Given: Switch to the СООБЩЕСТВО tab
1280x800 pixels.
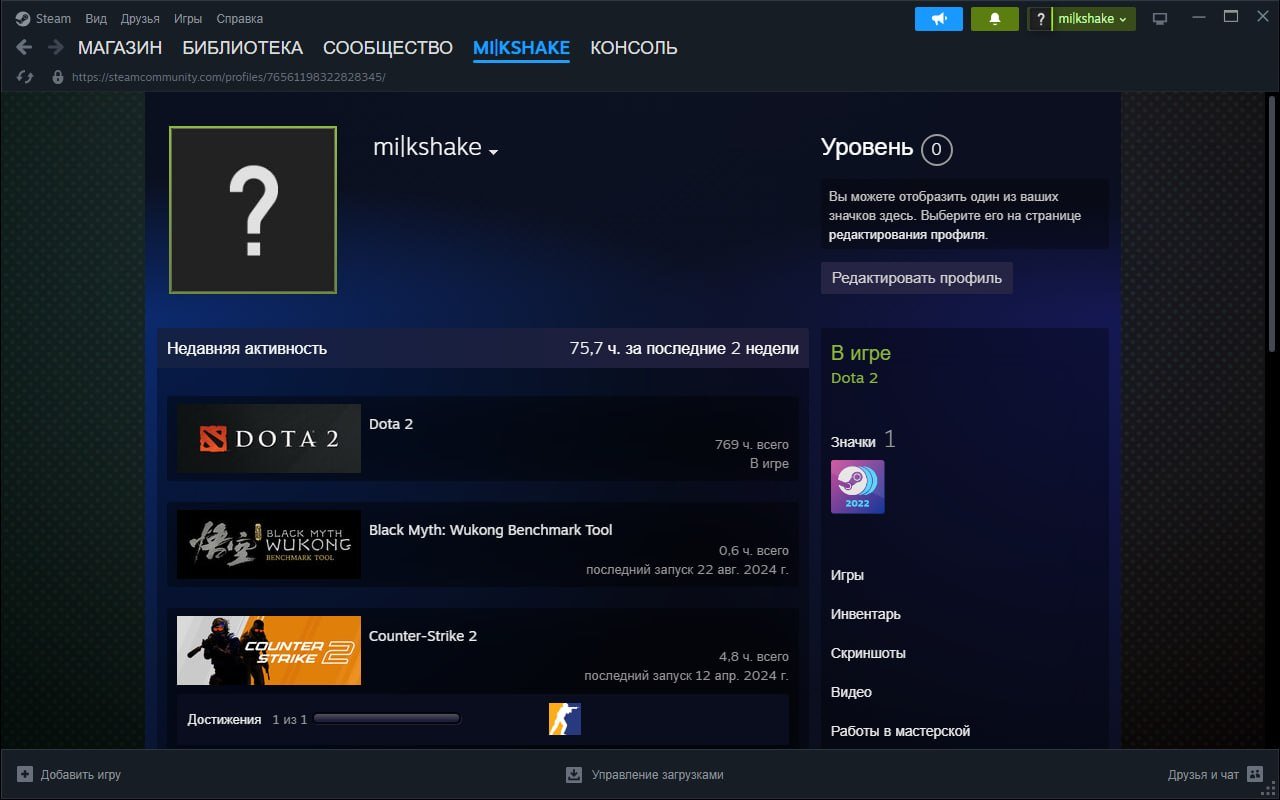Looking at the screenshot, I should pyautogui.click(x=388, y=48).
